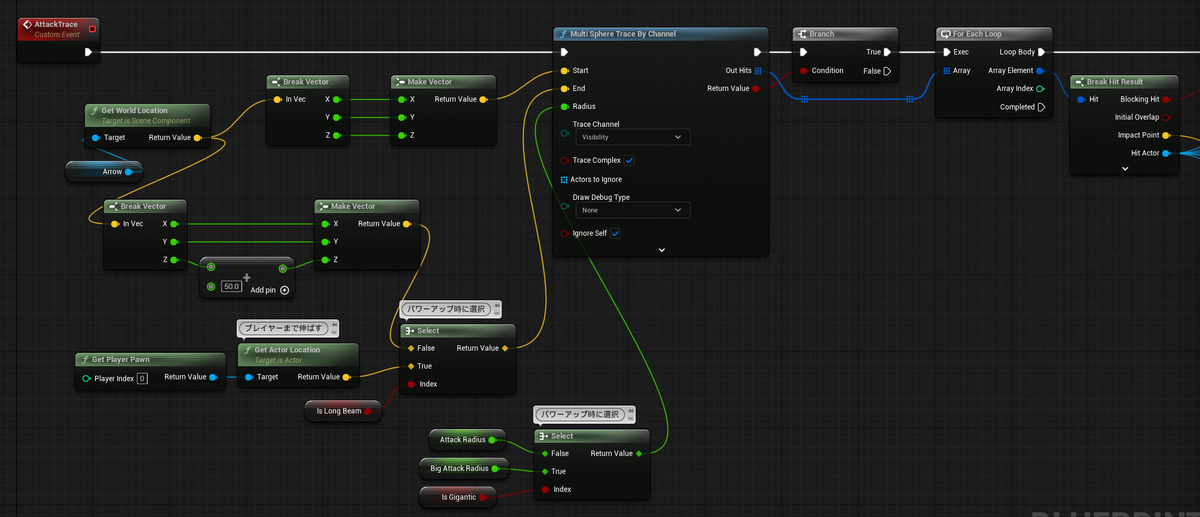Click the red delegate pin on AttackTrace
Screen dimensions: 1200x517
[x=92, y=28]
